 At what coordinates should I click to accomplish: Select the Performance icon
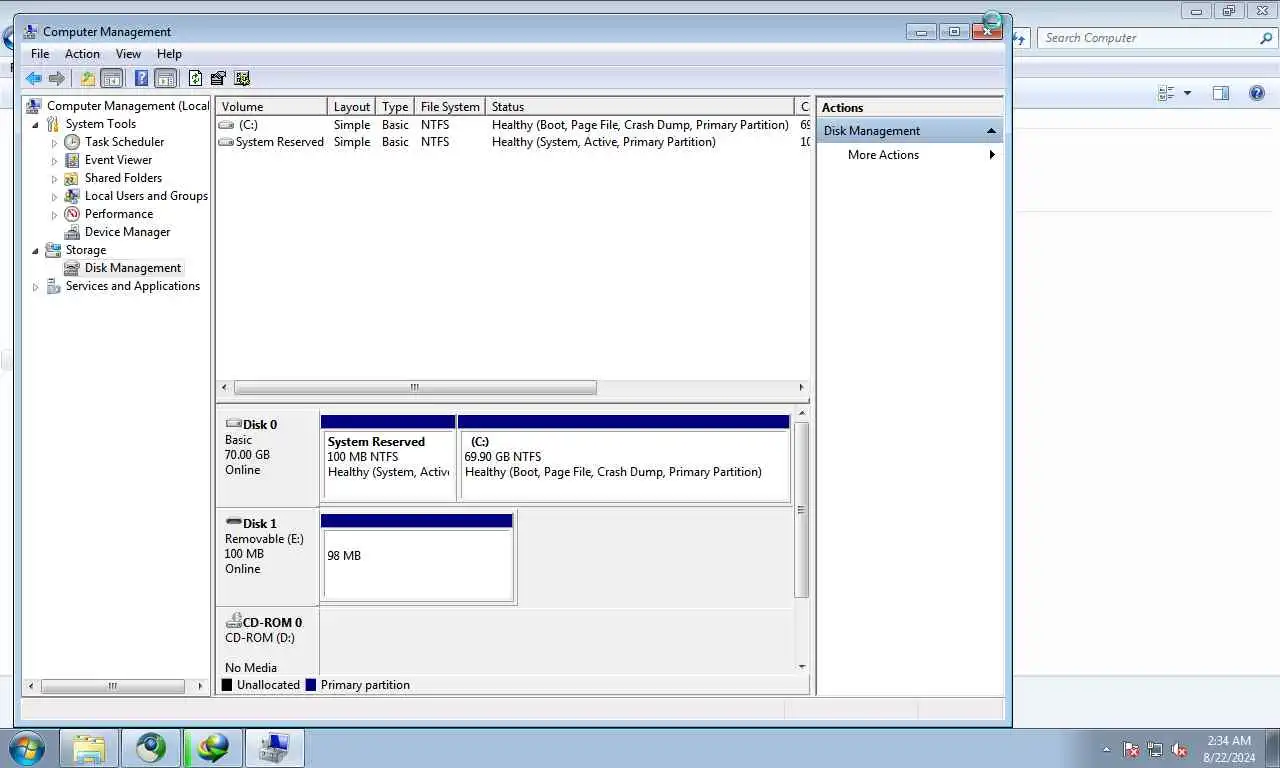click(72, 214)
